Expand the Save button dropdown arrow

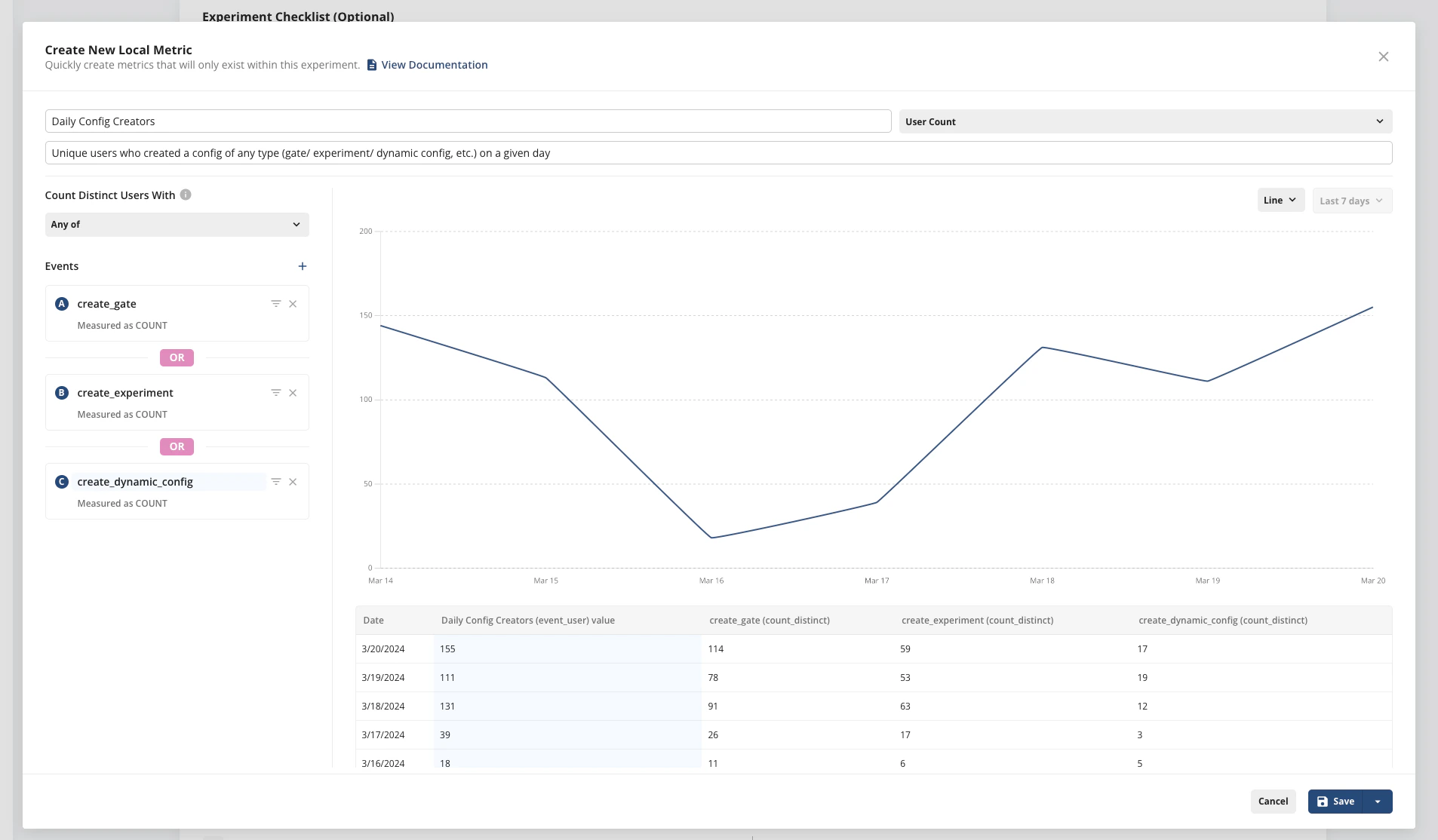click(1379, 802)
